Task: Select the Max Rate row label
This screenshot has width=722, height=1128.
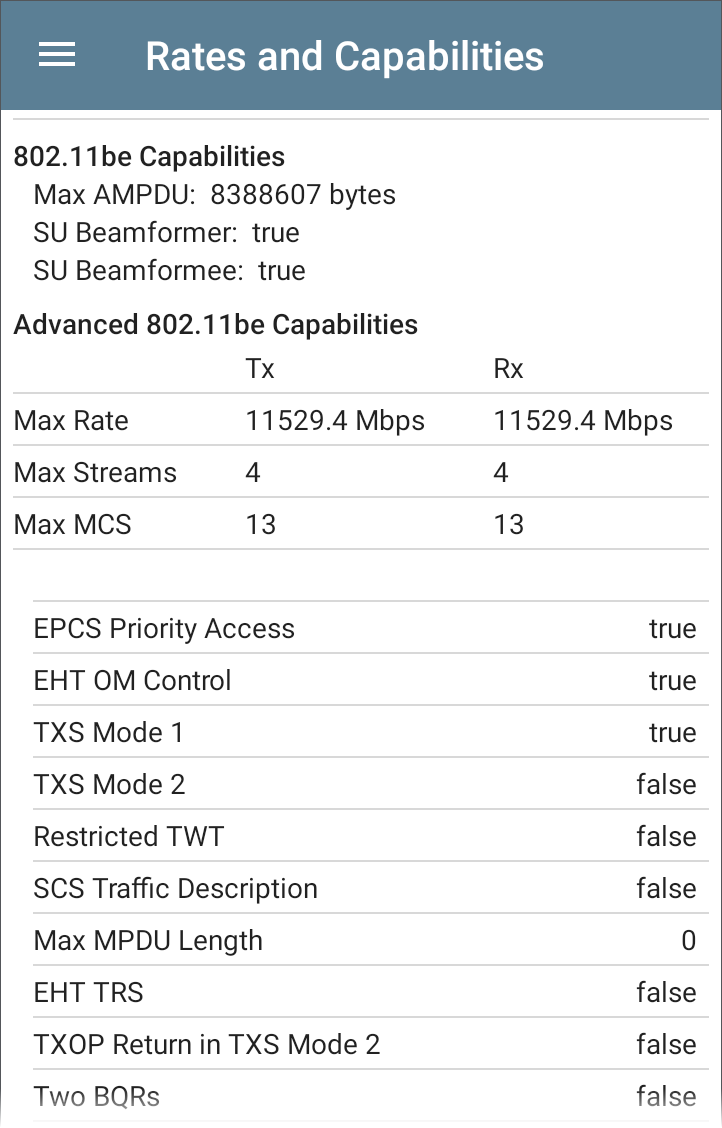Action: (x=71, y=421)
